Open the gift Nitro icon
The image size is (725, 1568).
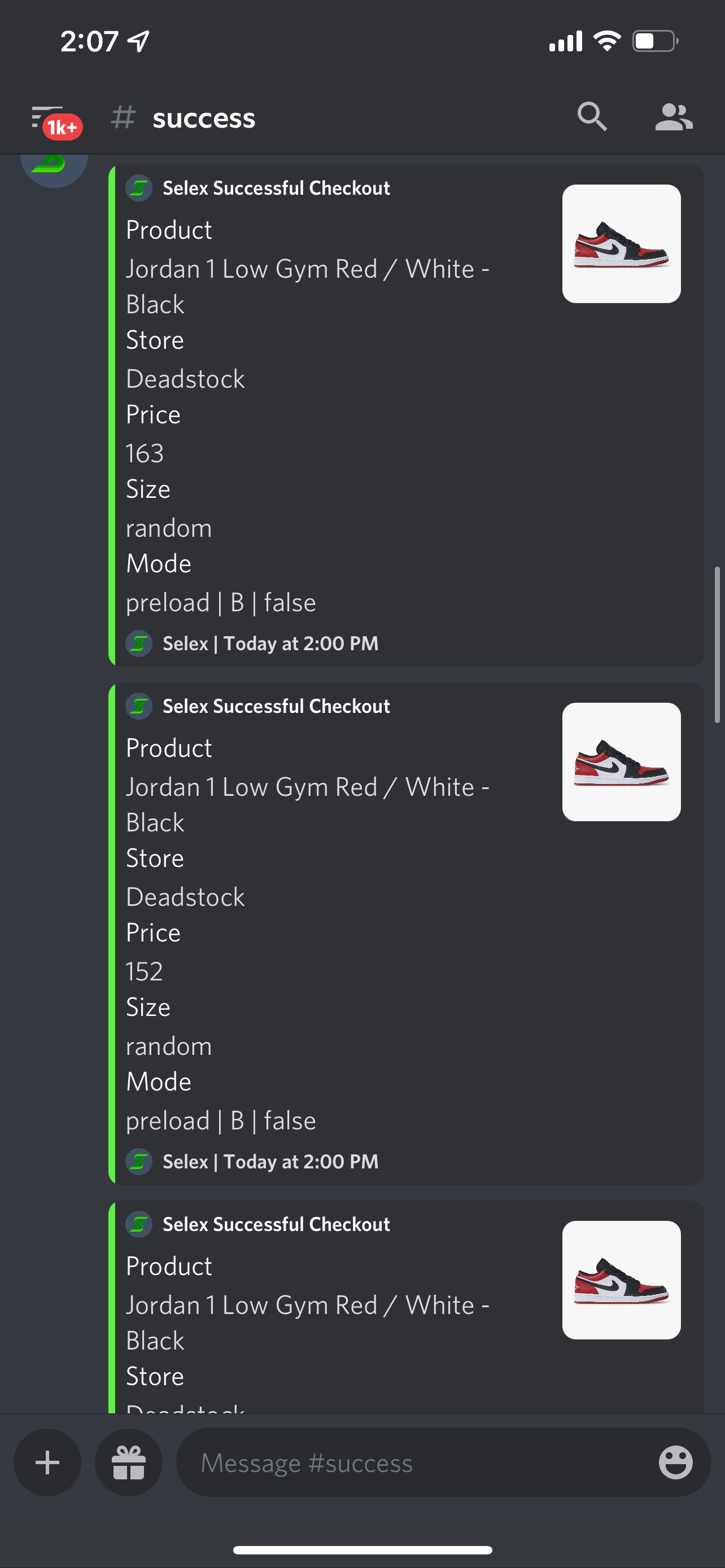129,1462
